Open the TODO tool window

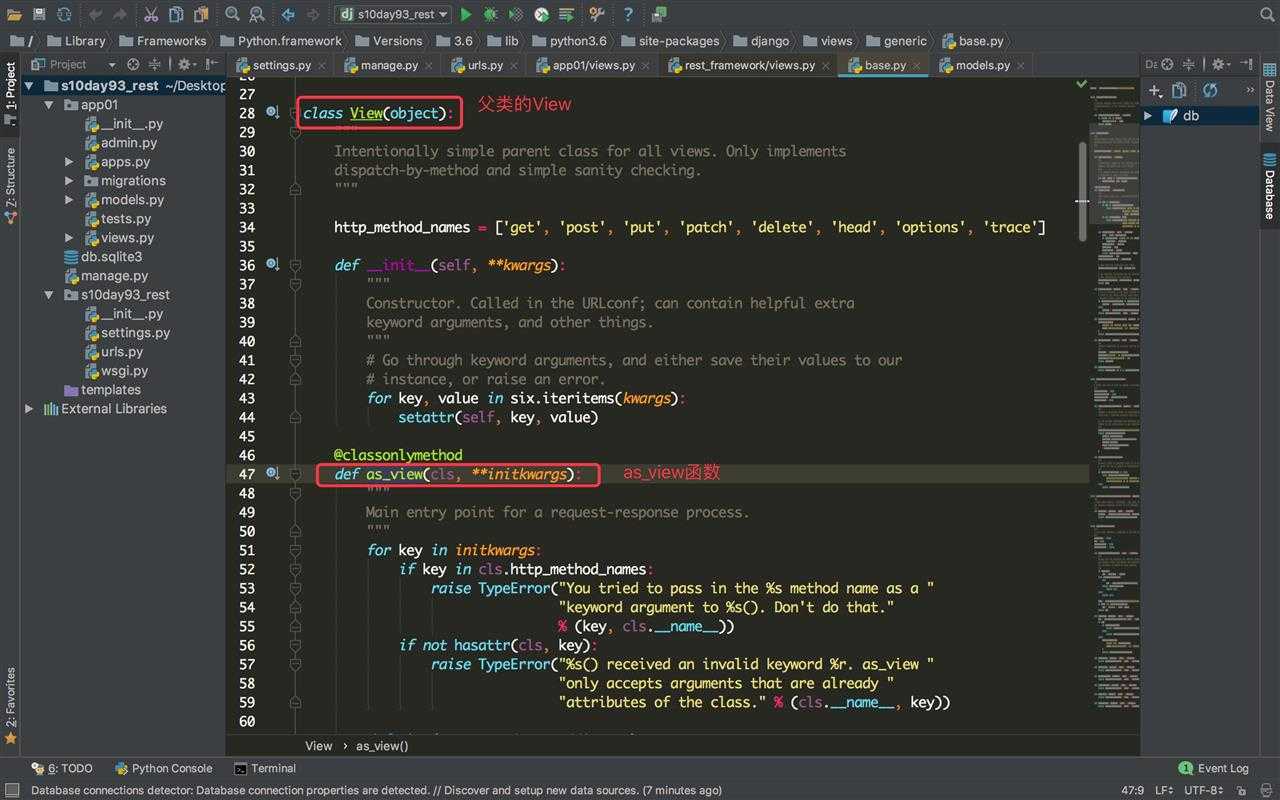63,768
